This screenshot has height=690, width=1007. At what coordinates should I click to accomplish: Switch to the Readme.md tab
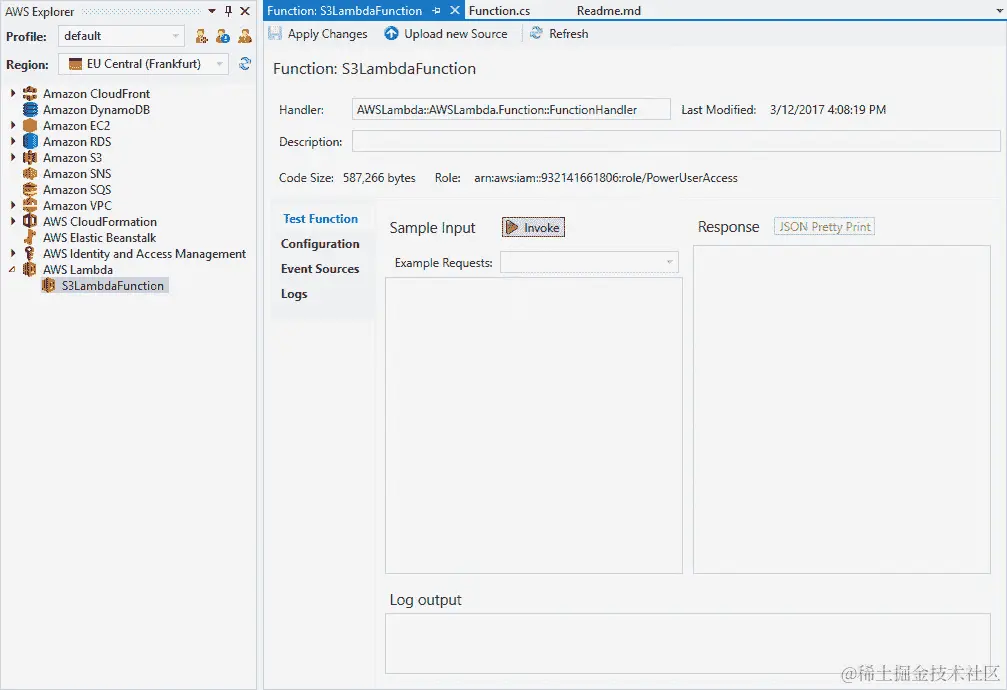(609, 11)
